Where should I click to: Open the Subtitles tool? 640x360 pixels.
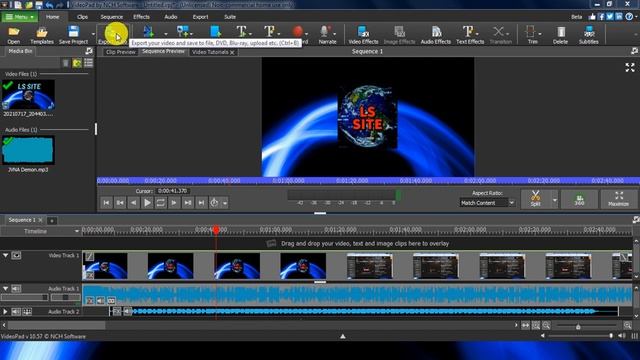click(589, 34)
